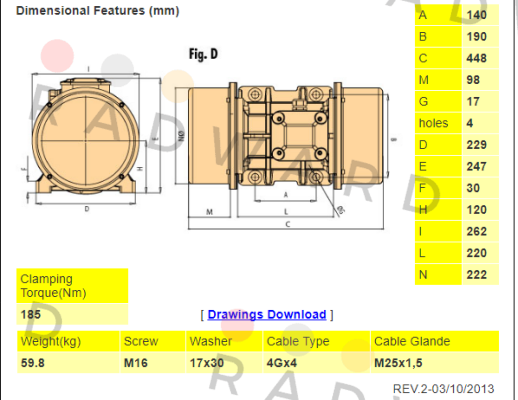Open the Drawings Download link
Image resolution: width=518 pixels, height=400 pixels.
tap(267, 314)
